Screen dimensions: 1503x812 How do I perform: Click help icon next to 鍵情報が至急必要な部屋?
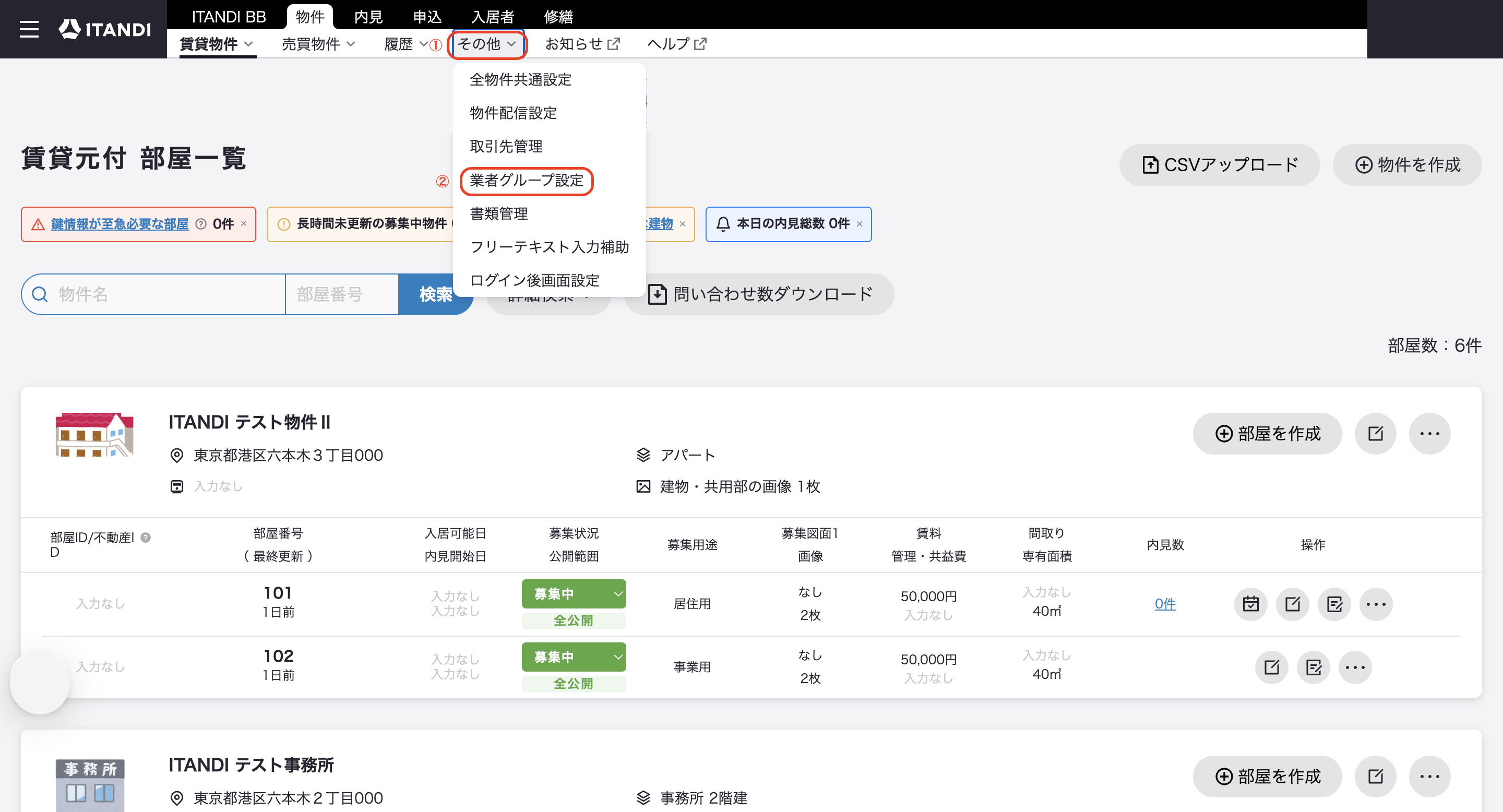click(x=201, y=224)
